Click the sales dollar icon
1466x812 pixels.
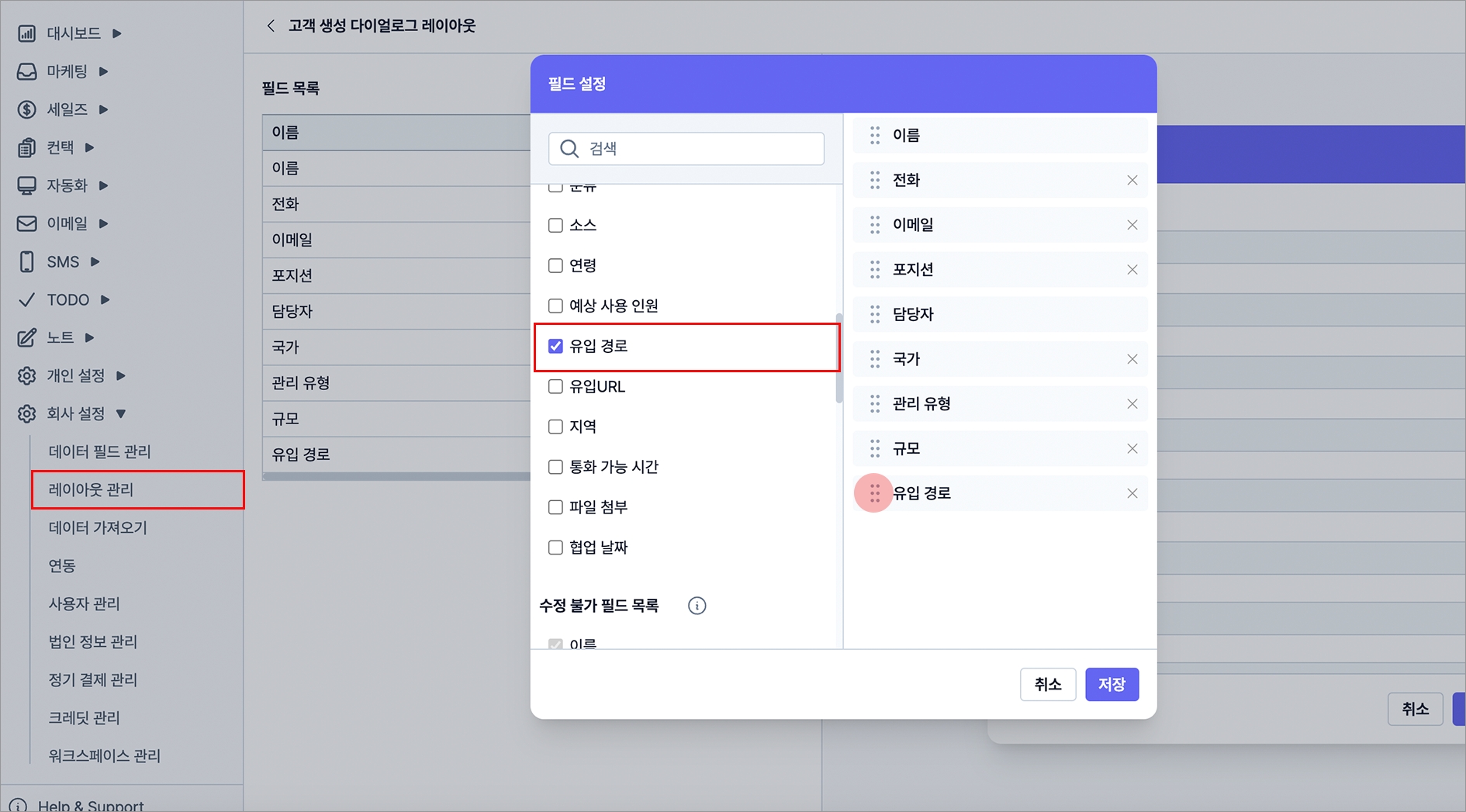coord(26,109)
